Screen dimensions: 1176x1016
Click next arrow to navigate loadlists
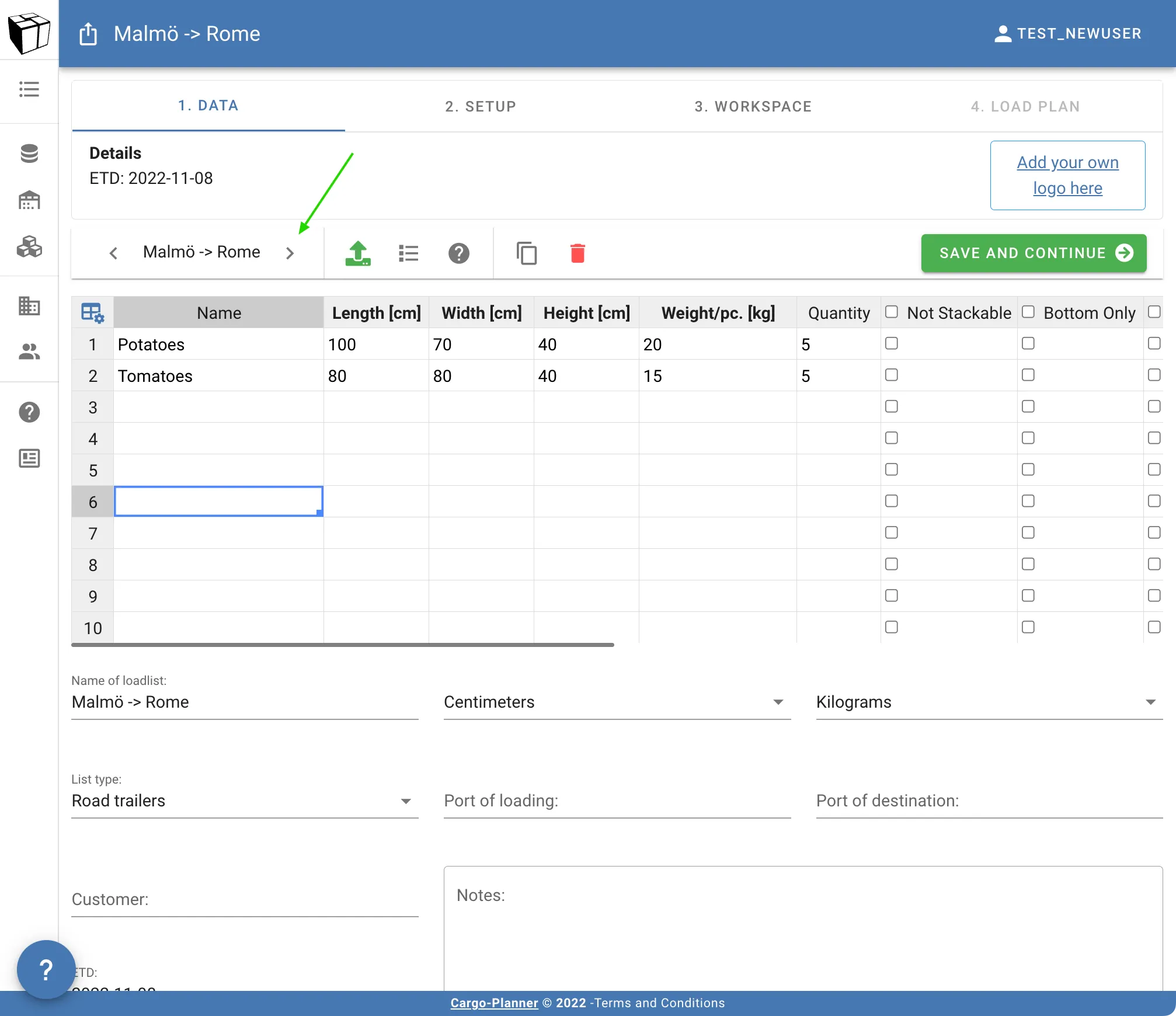coord(290,253)
